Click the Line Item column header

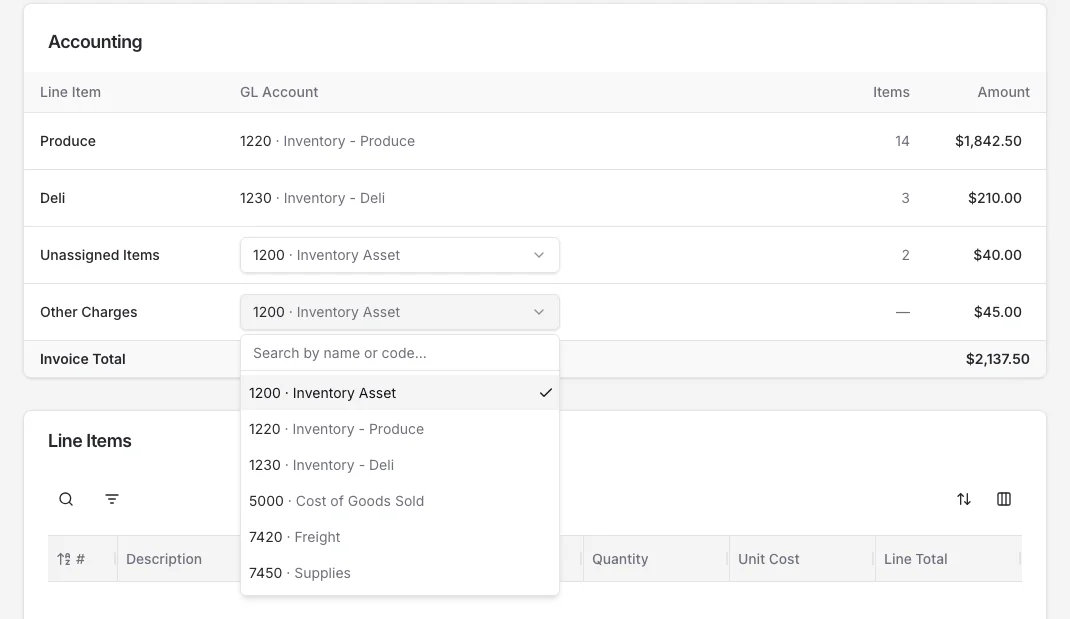tap(70, 92)
